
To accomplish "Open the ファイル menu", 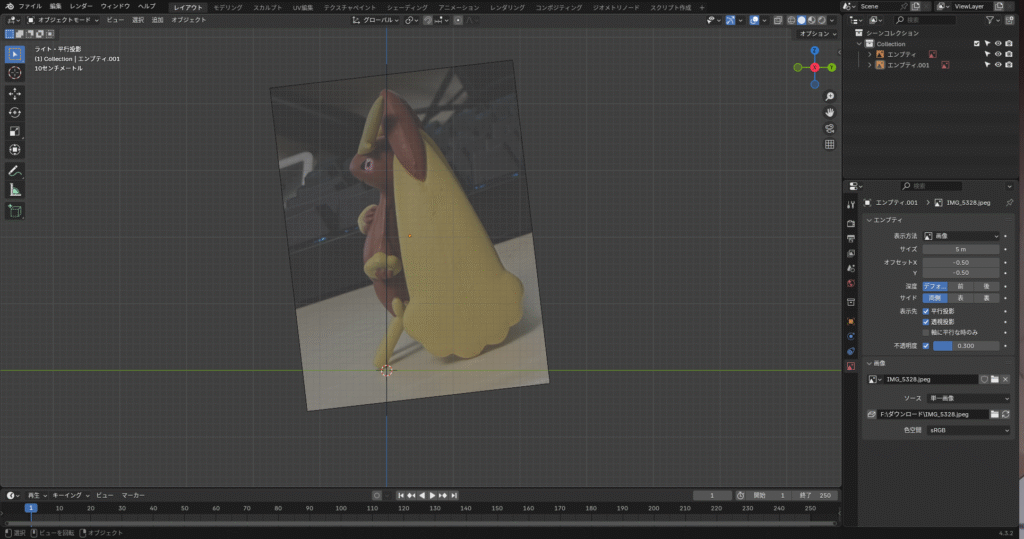I will click(x=30, y=7).
